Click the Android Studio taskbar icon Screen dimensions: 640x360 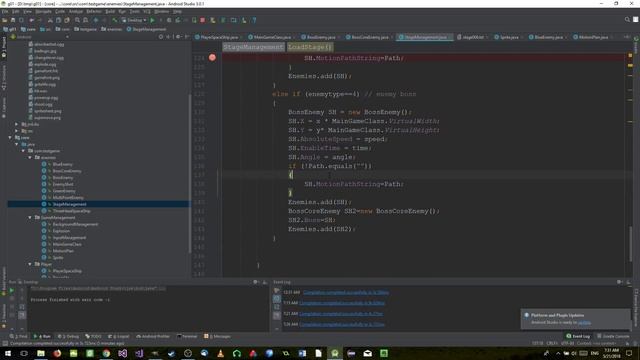[x=335, y=353]
